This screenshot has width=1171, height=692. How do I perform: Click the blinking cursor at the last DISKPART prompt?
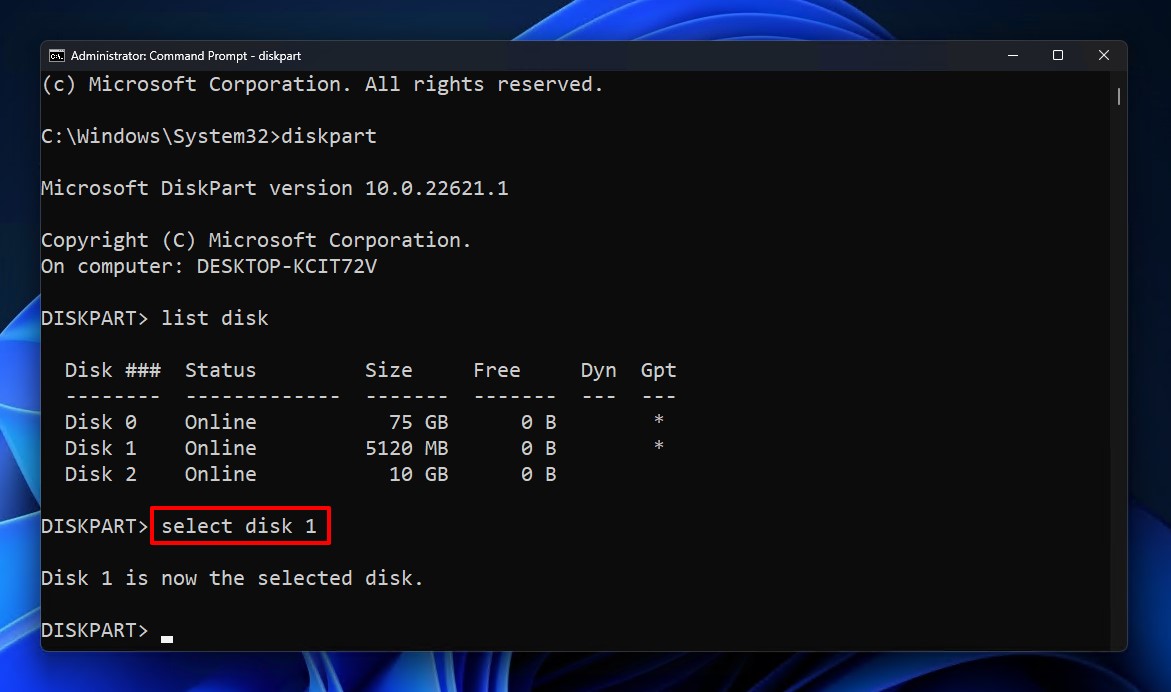(x=167, y=637)
